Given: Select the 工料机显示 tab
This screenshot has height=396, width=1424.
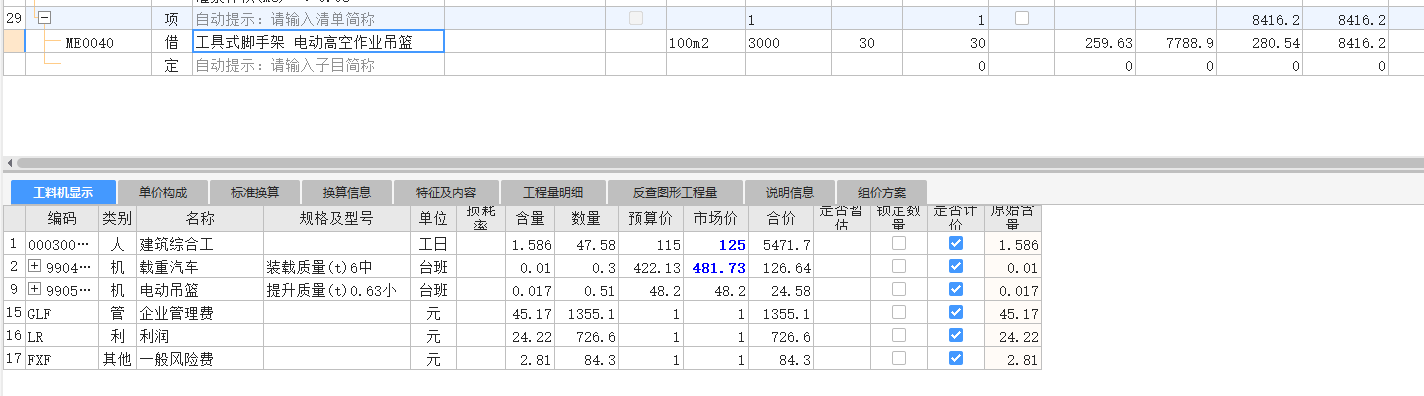Looking at the screenshot, I should click(x=63, y=193).
